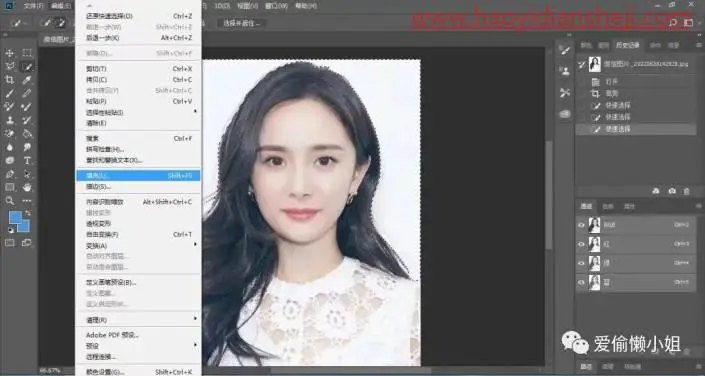This screenshot has height=376, width=705.
Task: Create new snapshot with the camera icon
Action: point(672,191)
